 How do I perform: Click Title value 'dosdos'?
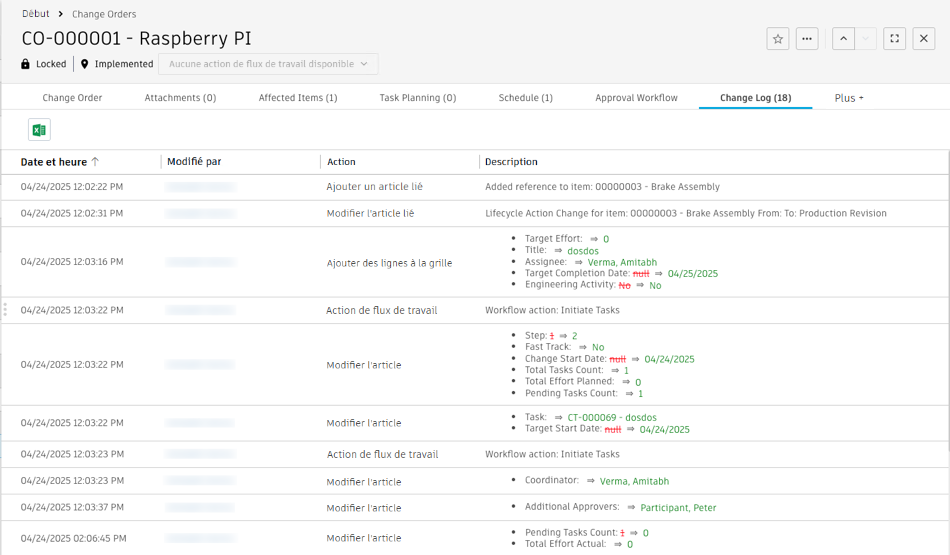[583, 251]
